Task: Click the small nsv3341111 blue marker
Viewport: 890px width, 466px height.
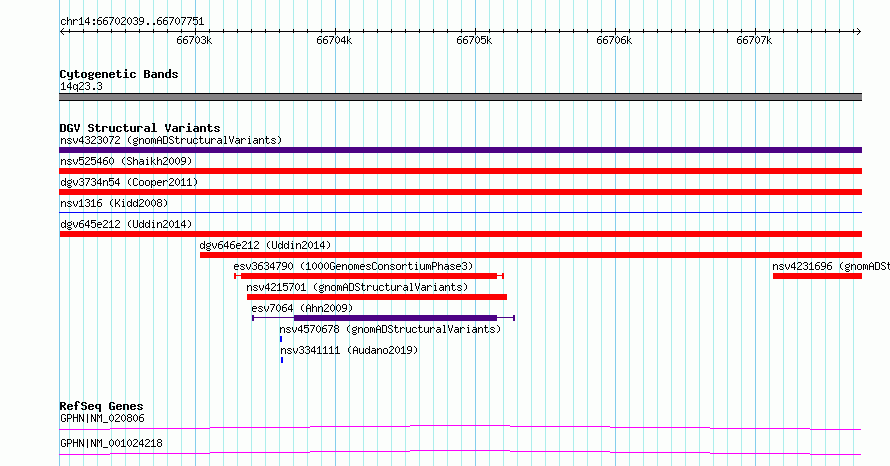Action: (282, 360)
